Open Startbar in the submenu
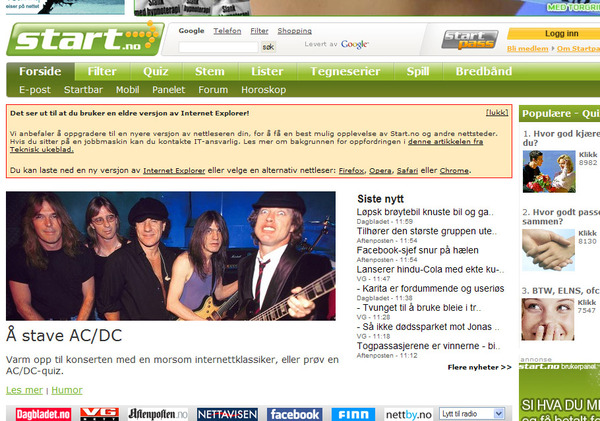The image size is (600, 421). tap(83, 90)
